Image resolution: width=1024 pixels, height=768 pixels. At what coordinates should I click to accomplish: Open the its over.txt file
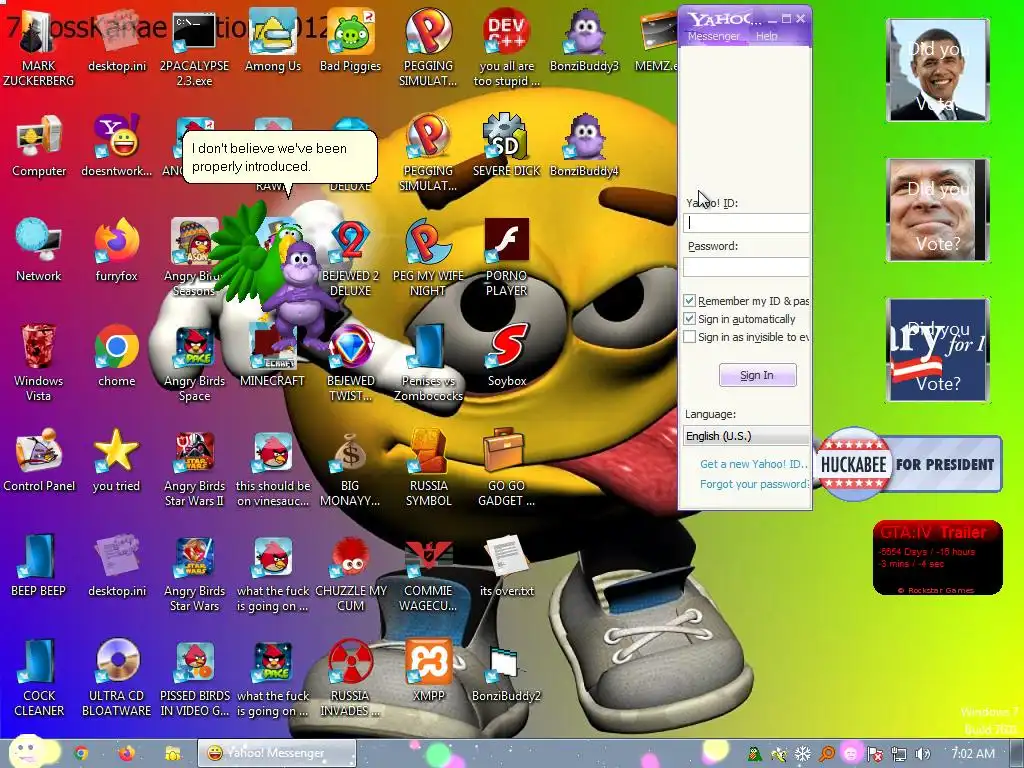point(507,566)
